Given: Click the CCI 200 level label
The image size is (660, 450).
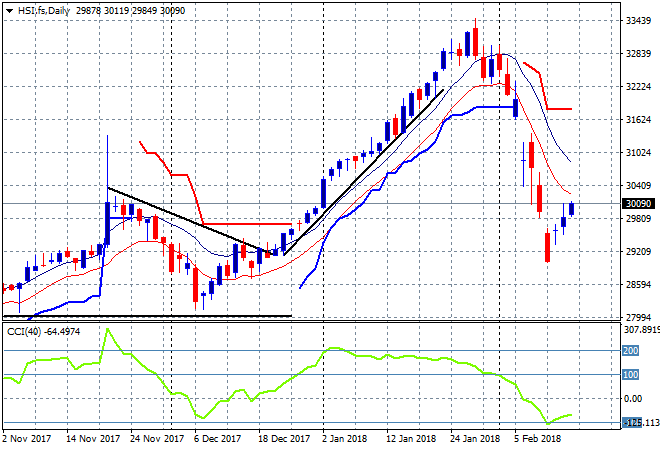Looking at the screenshot, I should (631, 350).
